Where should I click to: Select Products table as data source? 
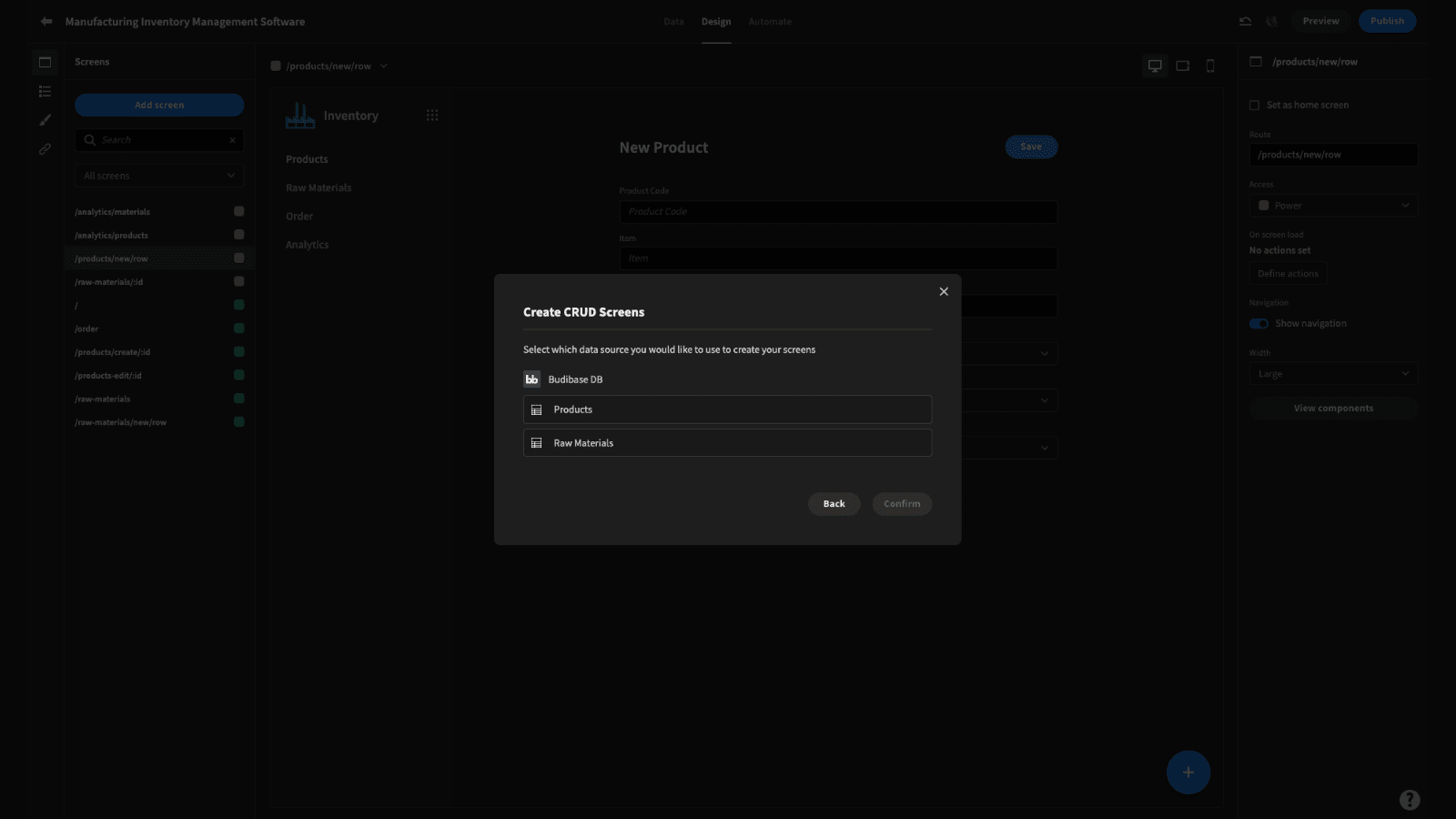pos(727,409)
